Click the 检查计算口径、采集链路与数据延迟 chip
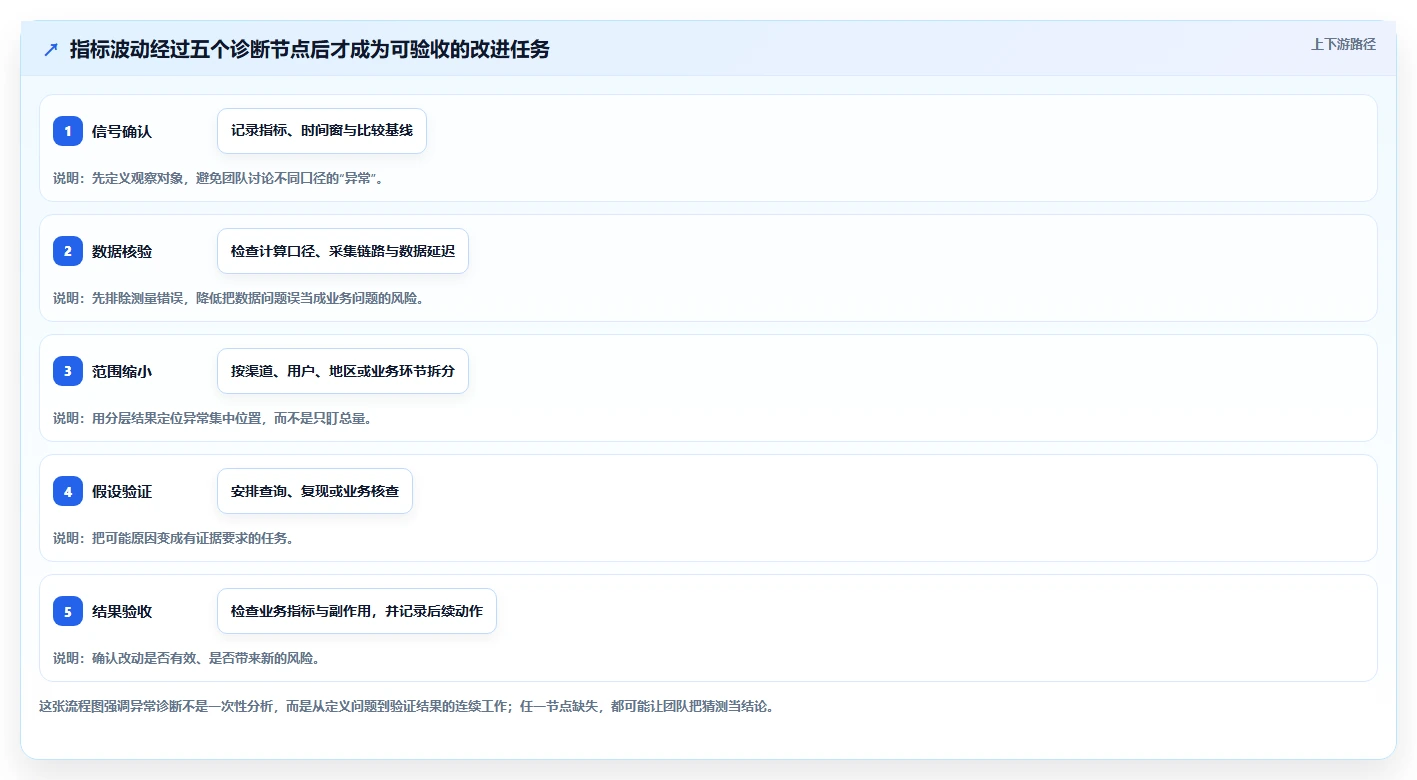This screenshot has width=1417, height=780. coord(343,251)
